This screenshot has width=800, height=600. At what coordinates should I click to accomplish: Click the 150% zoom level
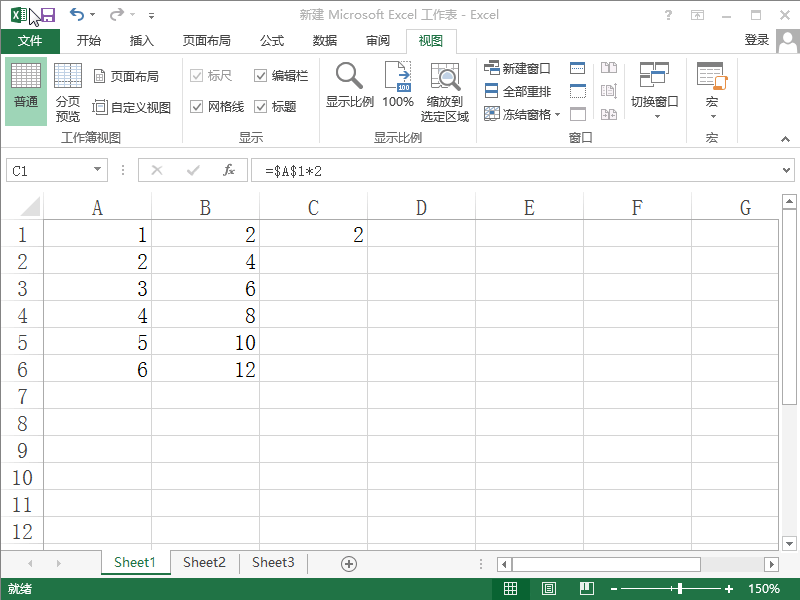click(764, 589)
